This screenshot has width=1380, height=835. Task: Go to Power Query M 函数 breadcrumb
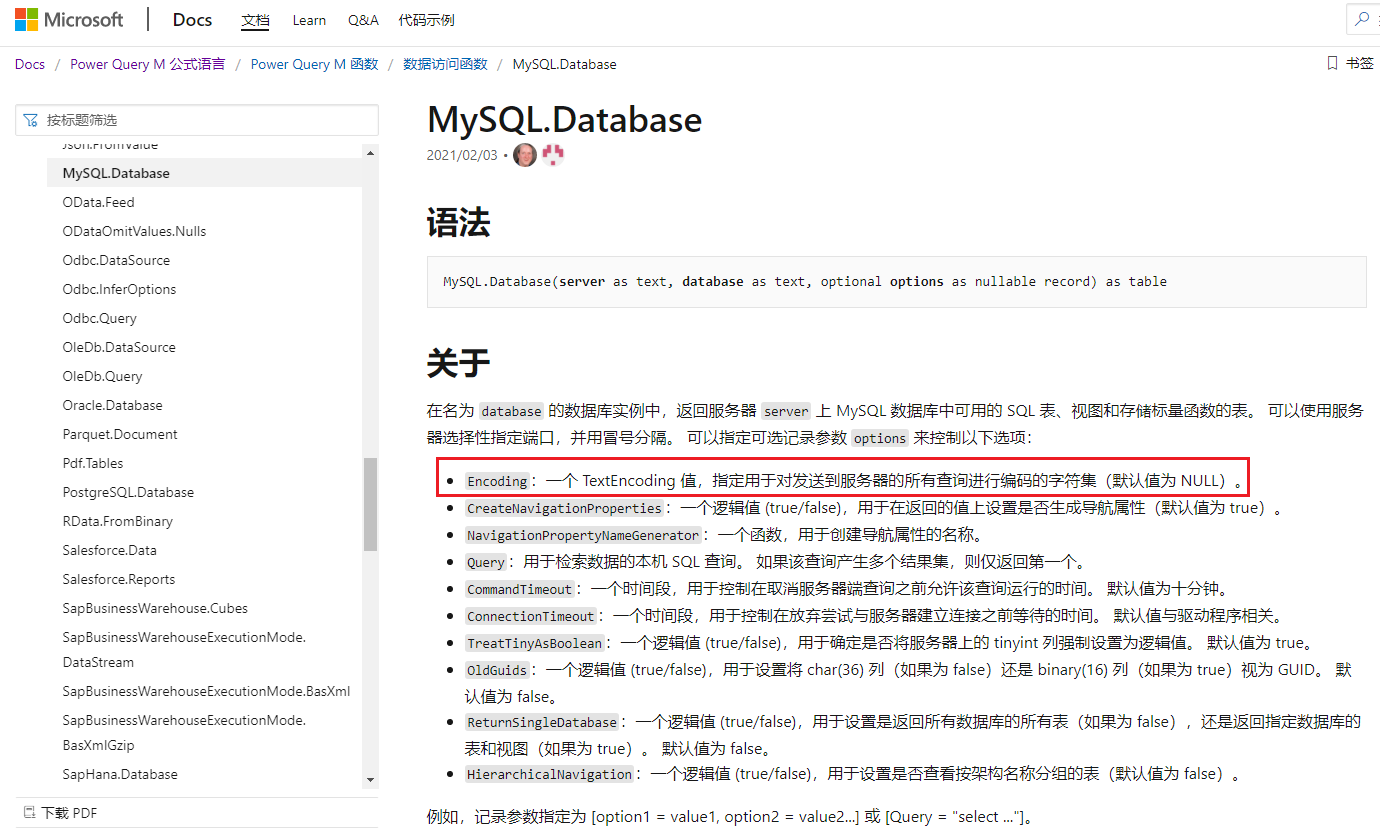coord(315,64)
